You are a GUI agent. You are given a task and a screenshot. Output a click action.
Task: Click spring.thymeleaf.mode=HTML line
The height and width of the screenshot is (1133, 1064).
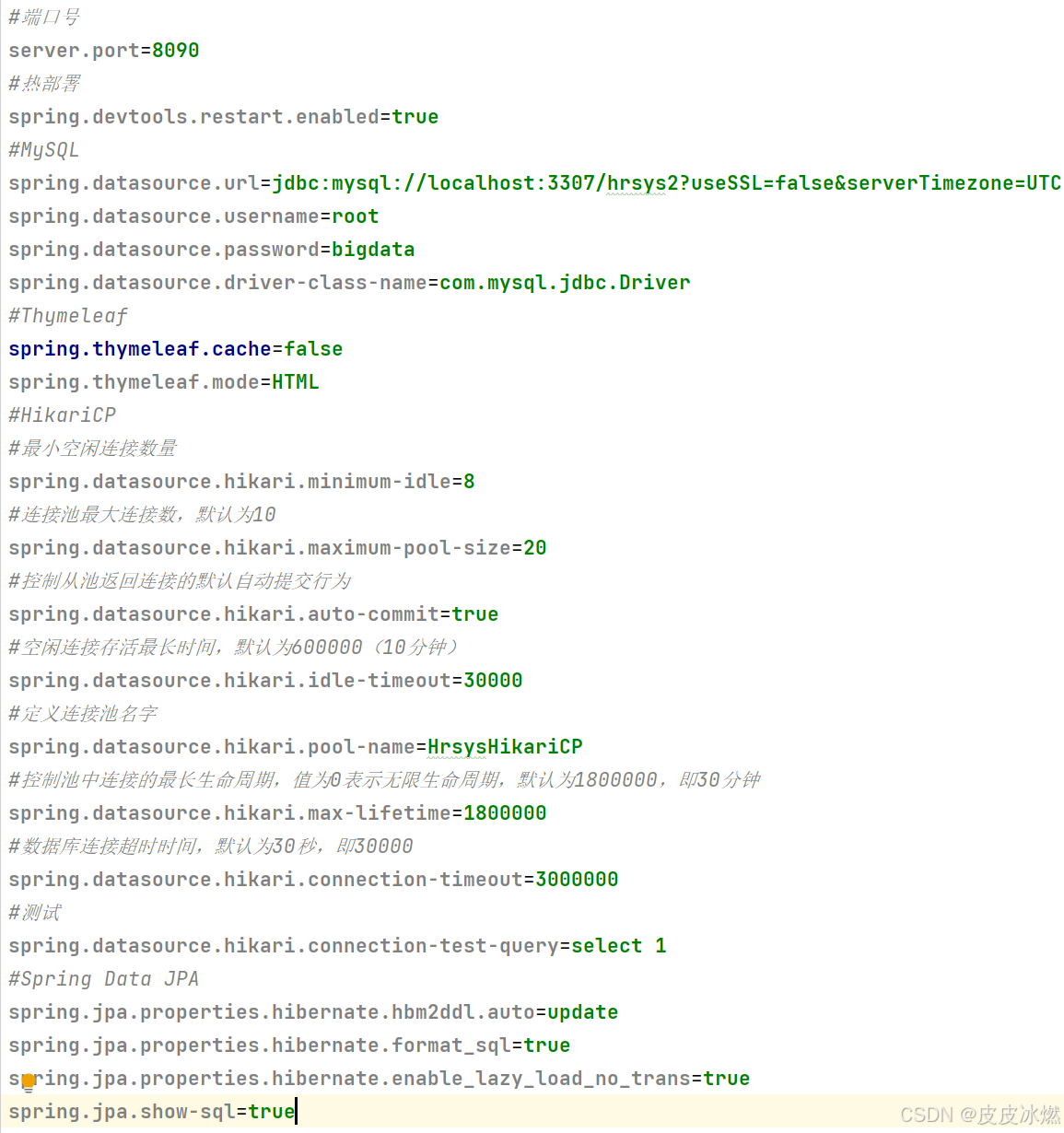coord(164,382)
